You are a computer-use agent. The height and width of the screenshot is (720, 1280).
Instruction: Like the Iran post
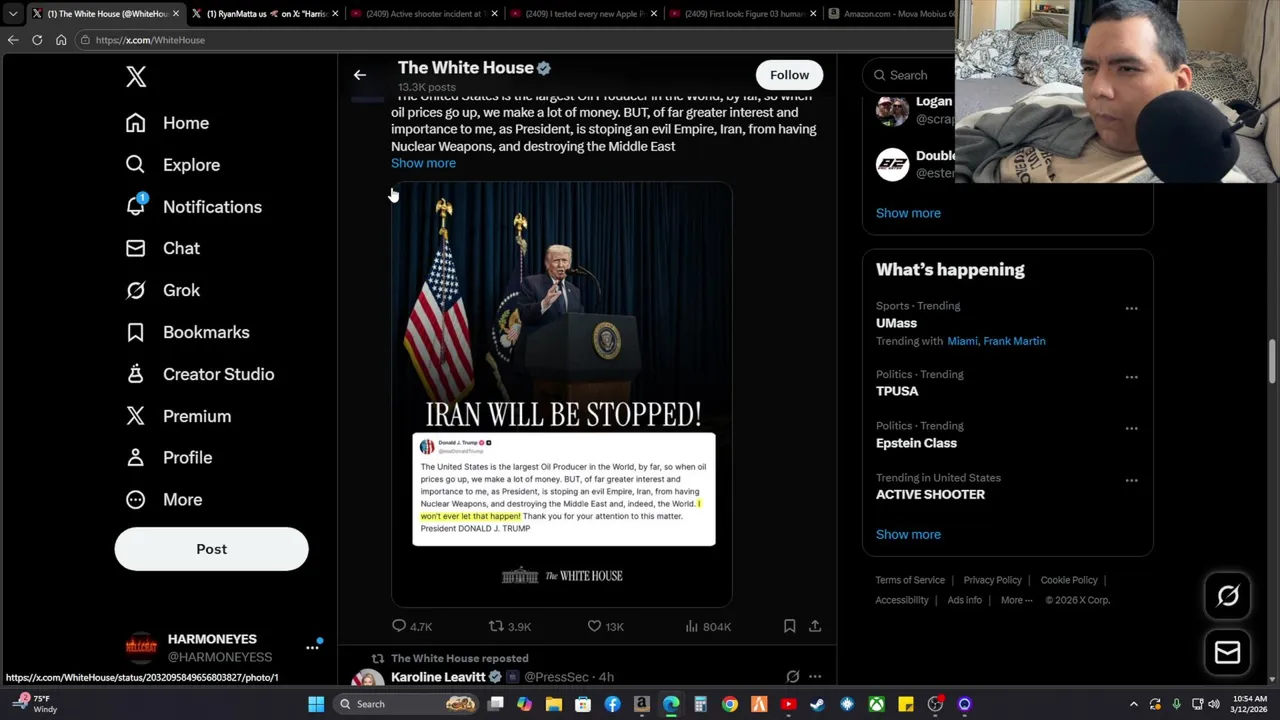click(x=594, y=626)
